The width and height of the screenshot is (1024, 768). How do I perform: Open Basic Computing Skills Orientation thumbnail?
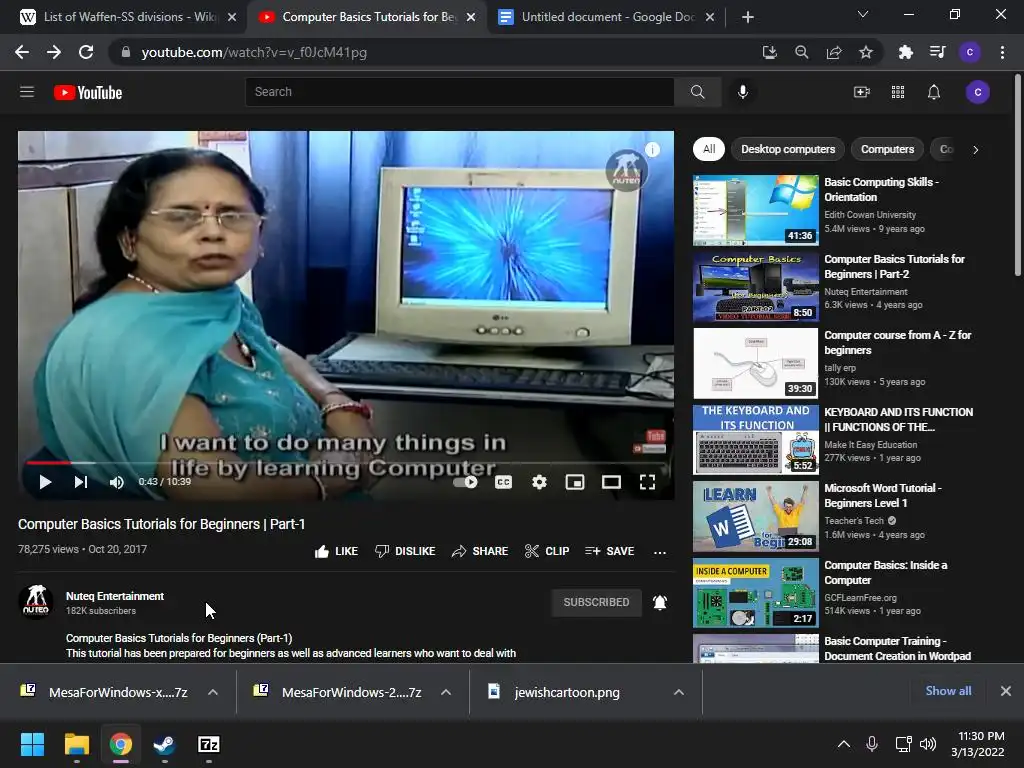tap(756, 210)
